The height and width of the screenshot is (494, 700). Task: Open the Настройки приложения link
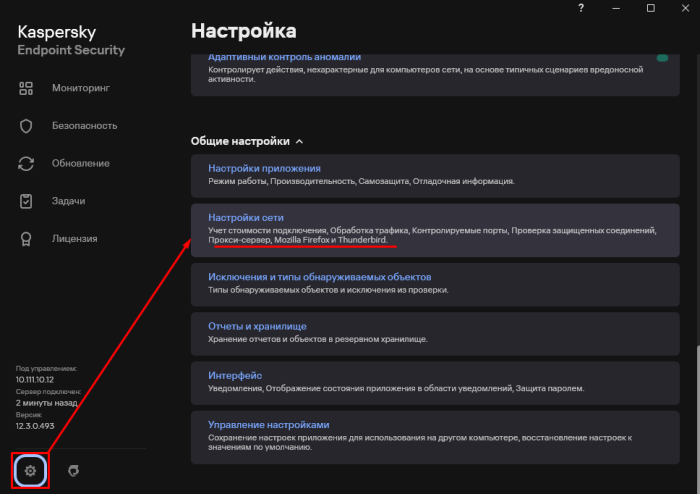[x=264, y=168]
